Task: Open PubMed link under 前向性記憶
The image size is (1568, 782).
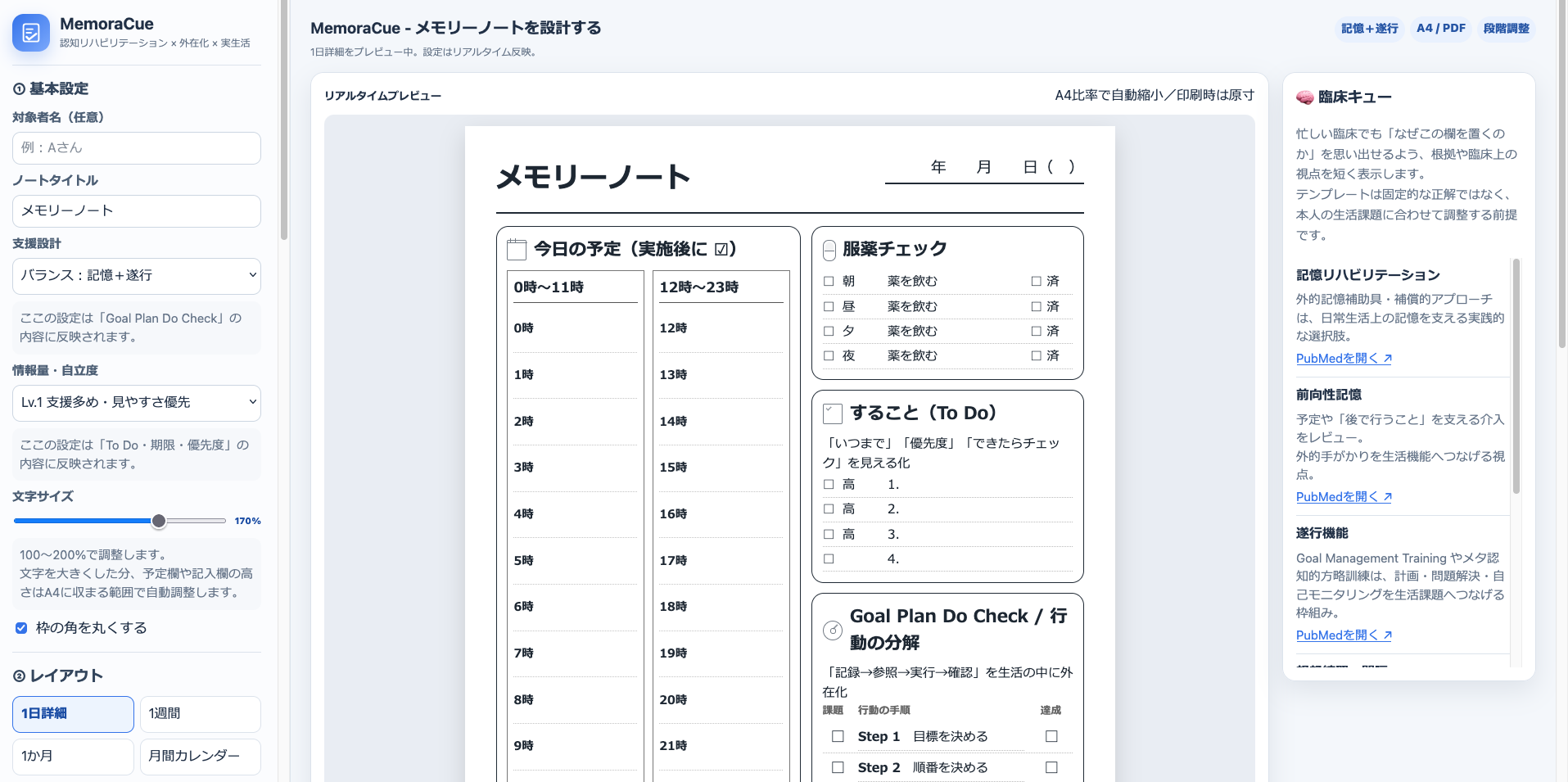Action: pyautogui.click(x=1344, y=497)
